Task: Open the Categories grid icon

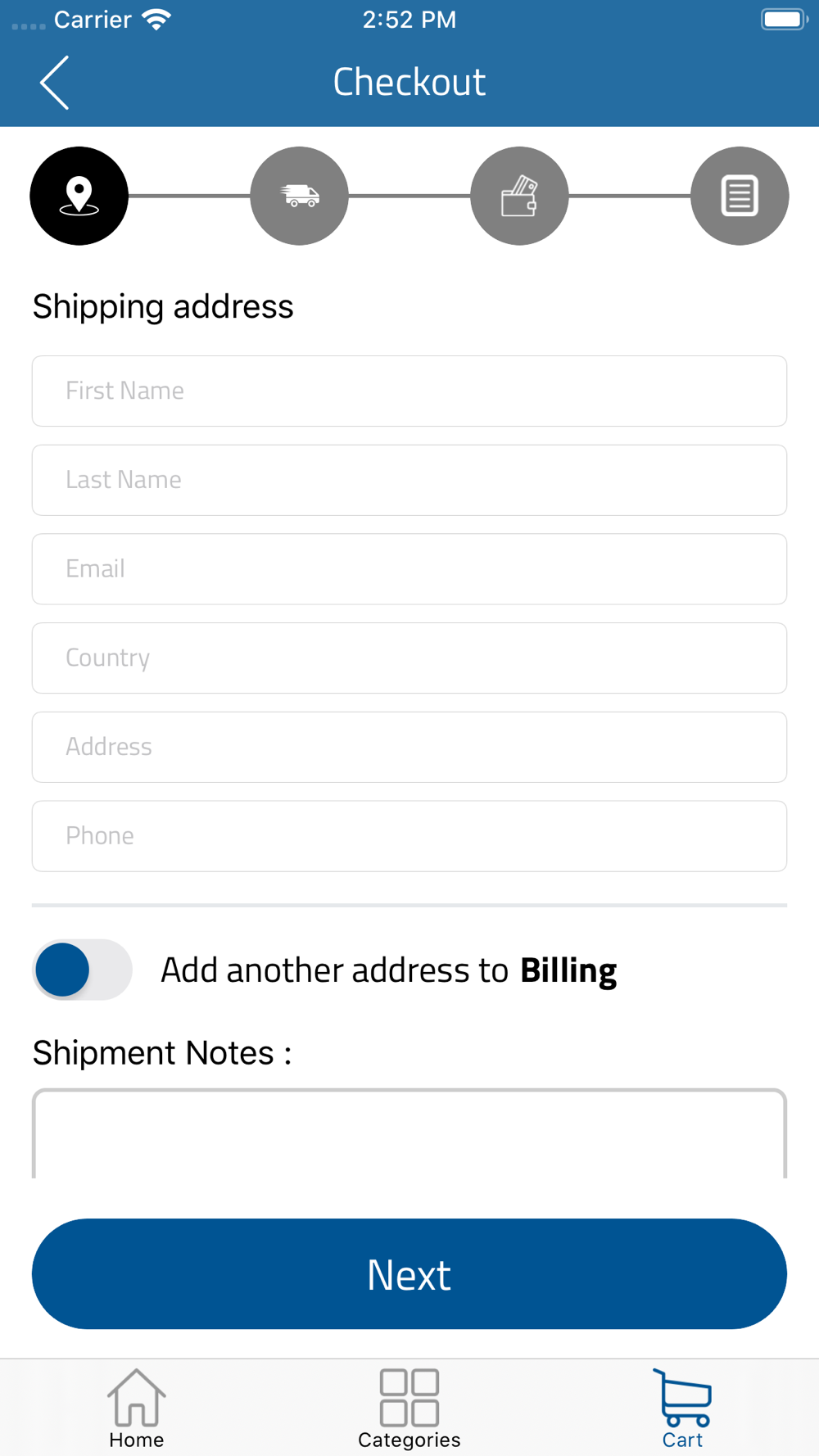Action: [x=409, y=1397]
